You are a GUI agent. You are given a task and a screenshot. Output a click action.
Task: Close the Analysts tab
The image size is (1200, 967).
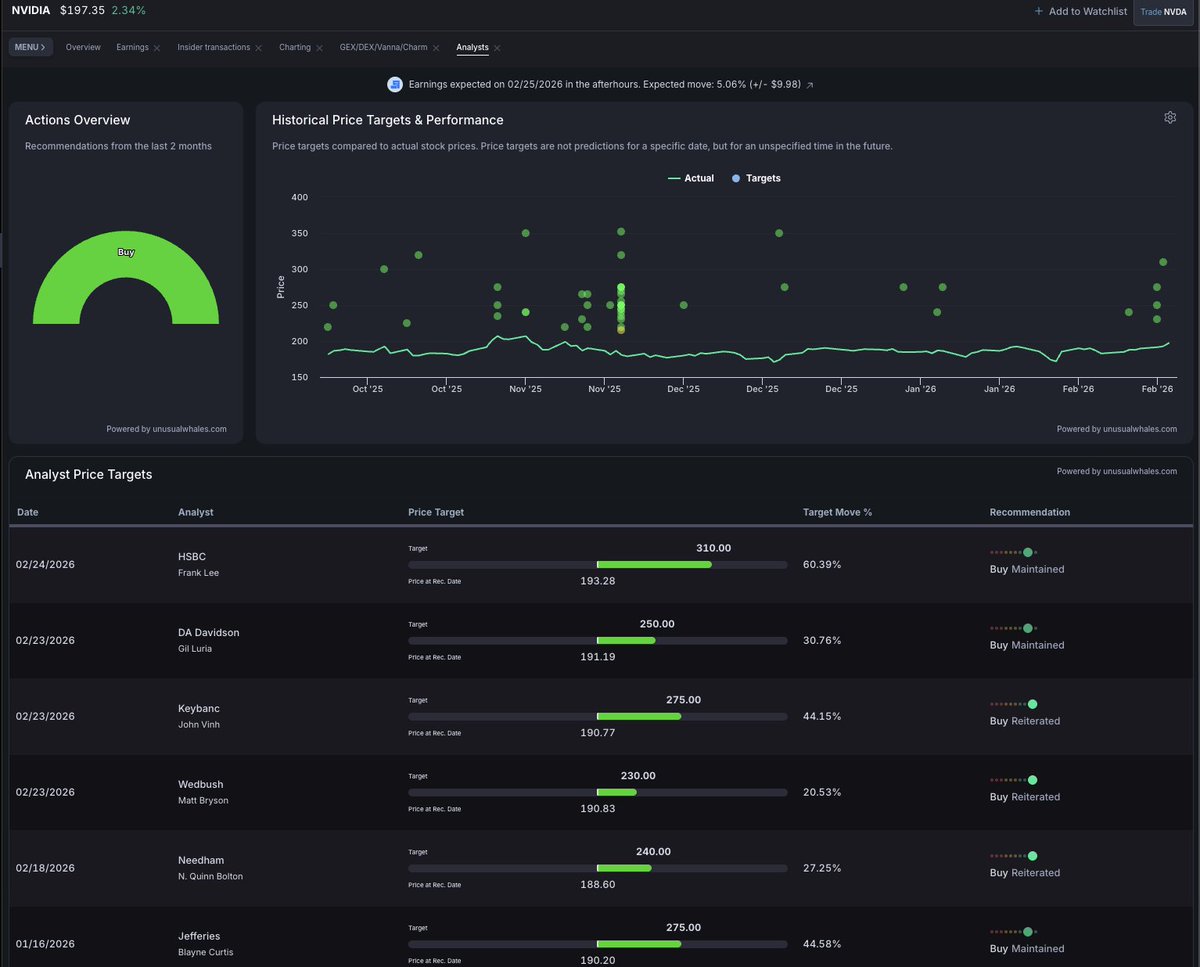(497, 48)
